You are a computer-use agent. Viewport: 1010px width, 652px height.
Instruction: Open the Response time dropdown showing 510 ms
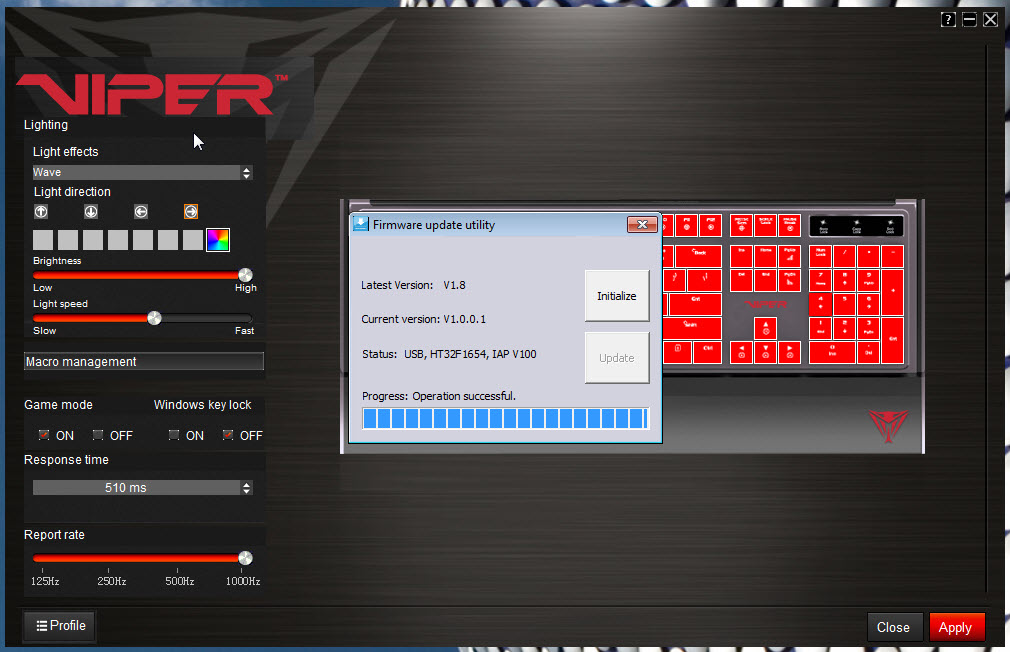click(142, 488)
